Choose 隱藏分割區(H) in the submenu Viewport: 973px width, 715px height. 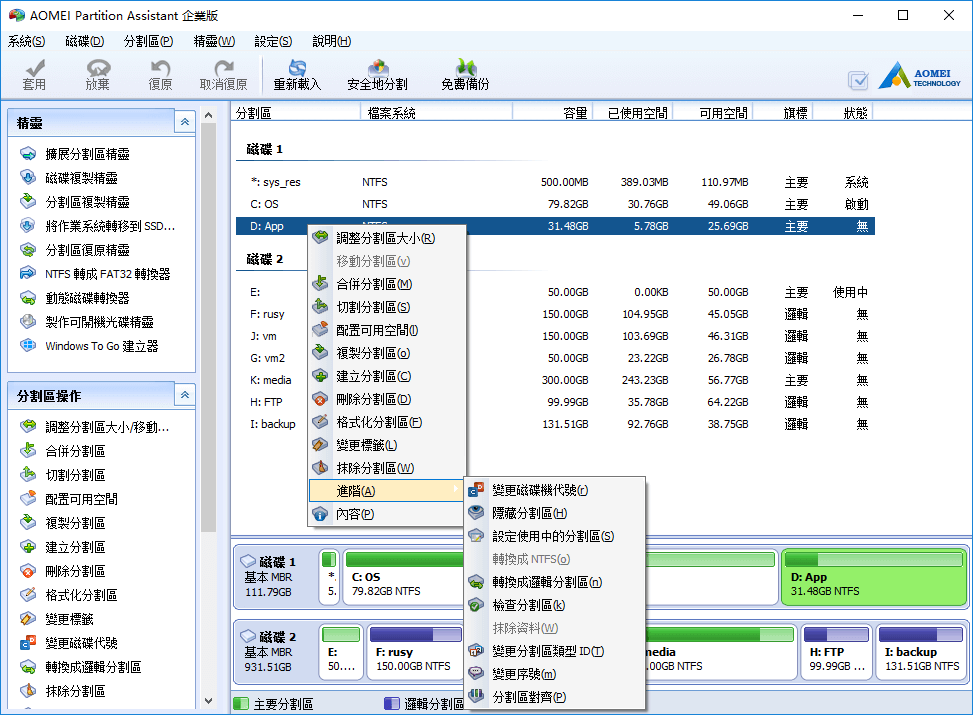(555, 513)
